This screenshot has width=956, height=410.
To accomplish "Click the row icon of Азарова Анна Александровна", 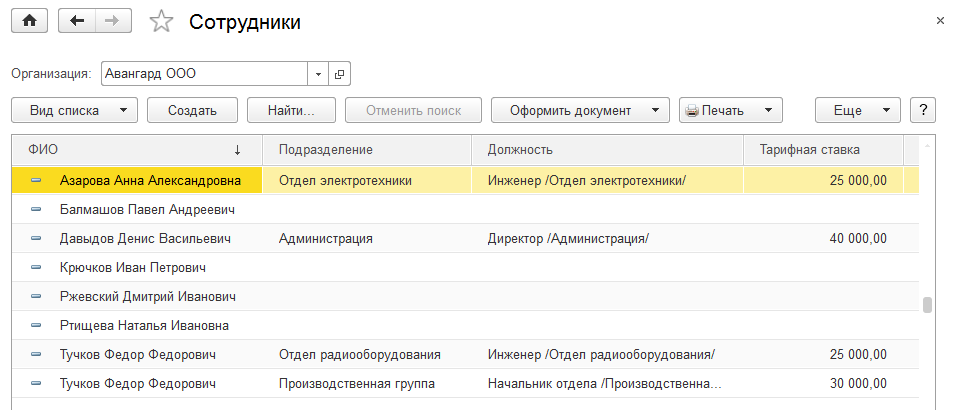I will (37, 180).
